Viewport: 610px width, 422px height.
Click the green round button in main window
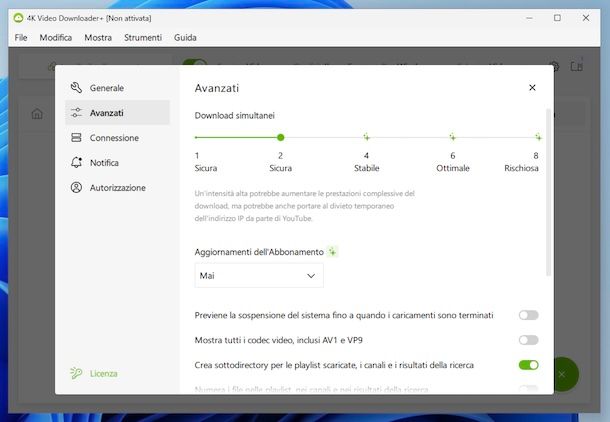pos(564,374)
